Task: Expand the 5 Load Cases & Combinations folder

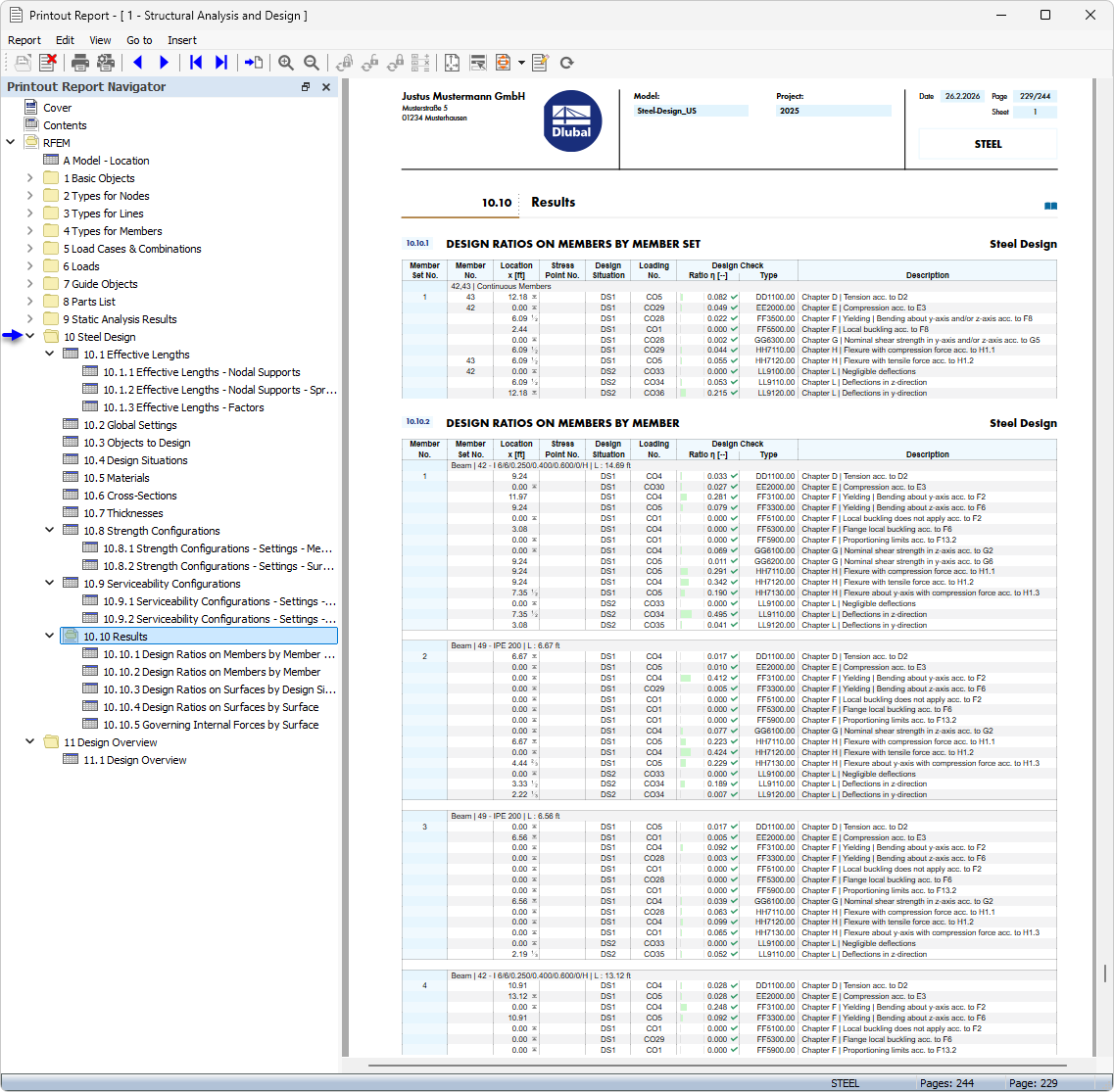Action: point(29,249)
